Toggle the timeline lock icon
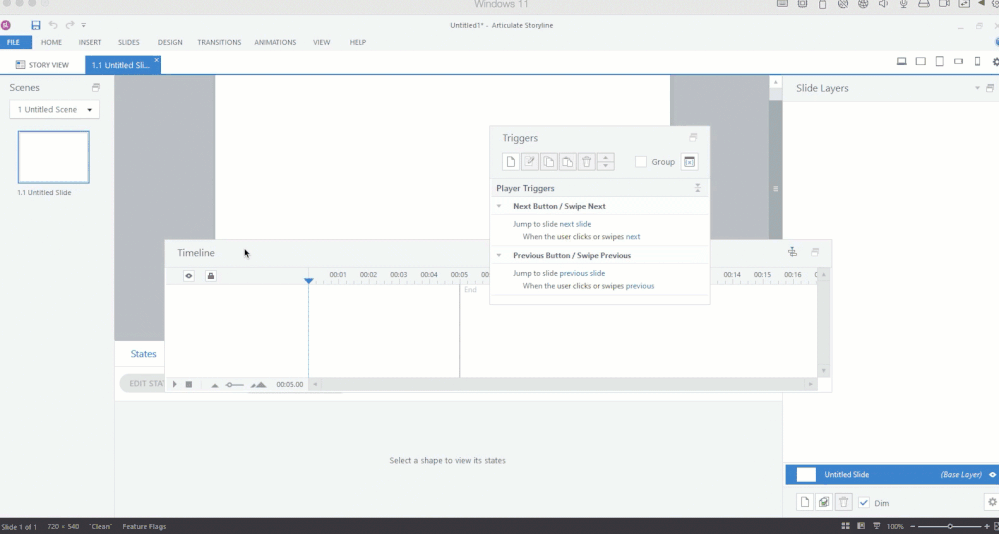This screenshot has height=534, width=999. pos(210,276)
